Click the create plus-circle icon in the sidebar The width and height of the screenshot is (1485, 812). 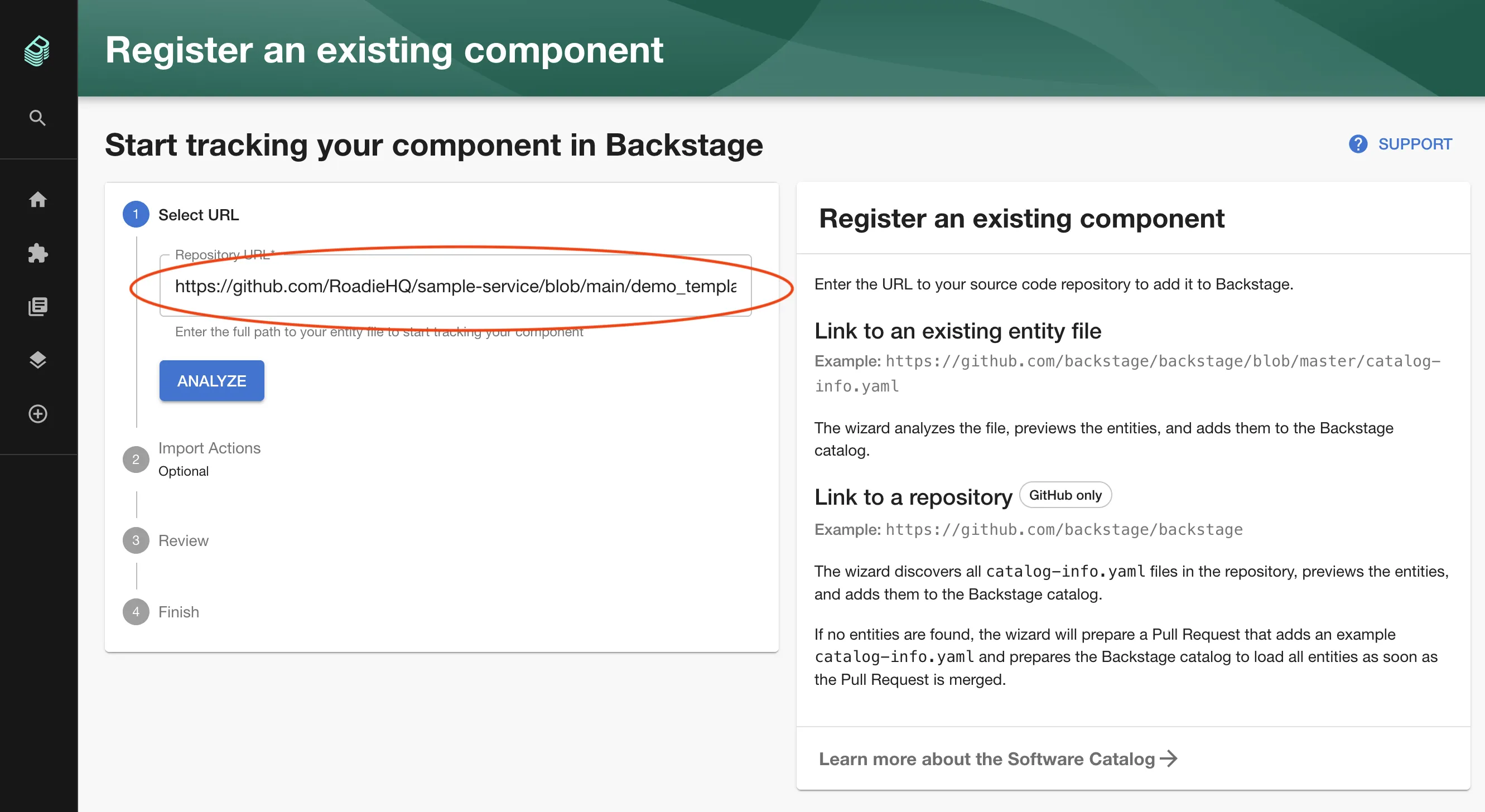coord(37,414)
